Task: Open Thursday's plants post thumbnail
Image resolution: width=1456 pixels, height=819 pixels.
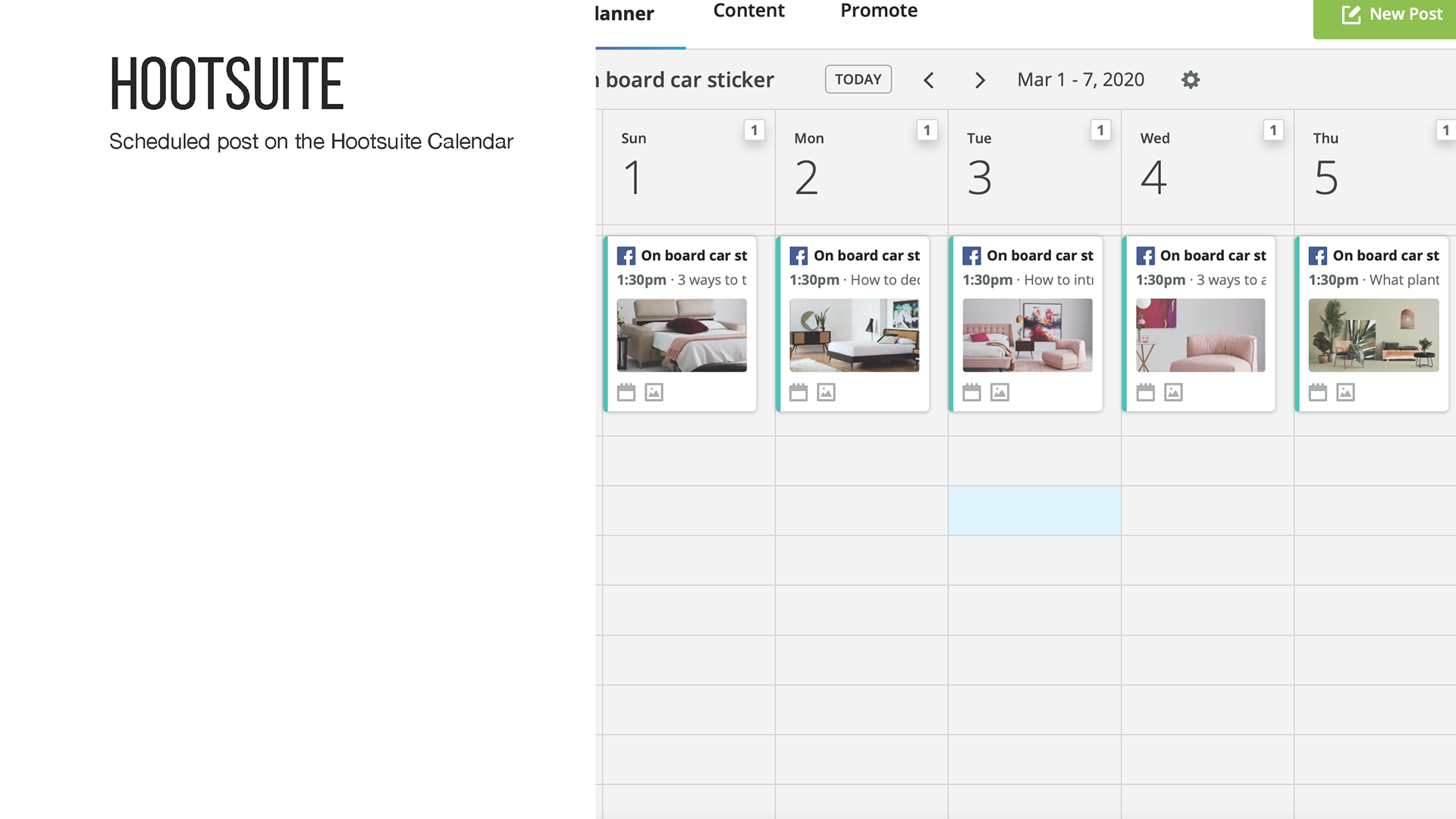Action: coord(1373,334)
